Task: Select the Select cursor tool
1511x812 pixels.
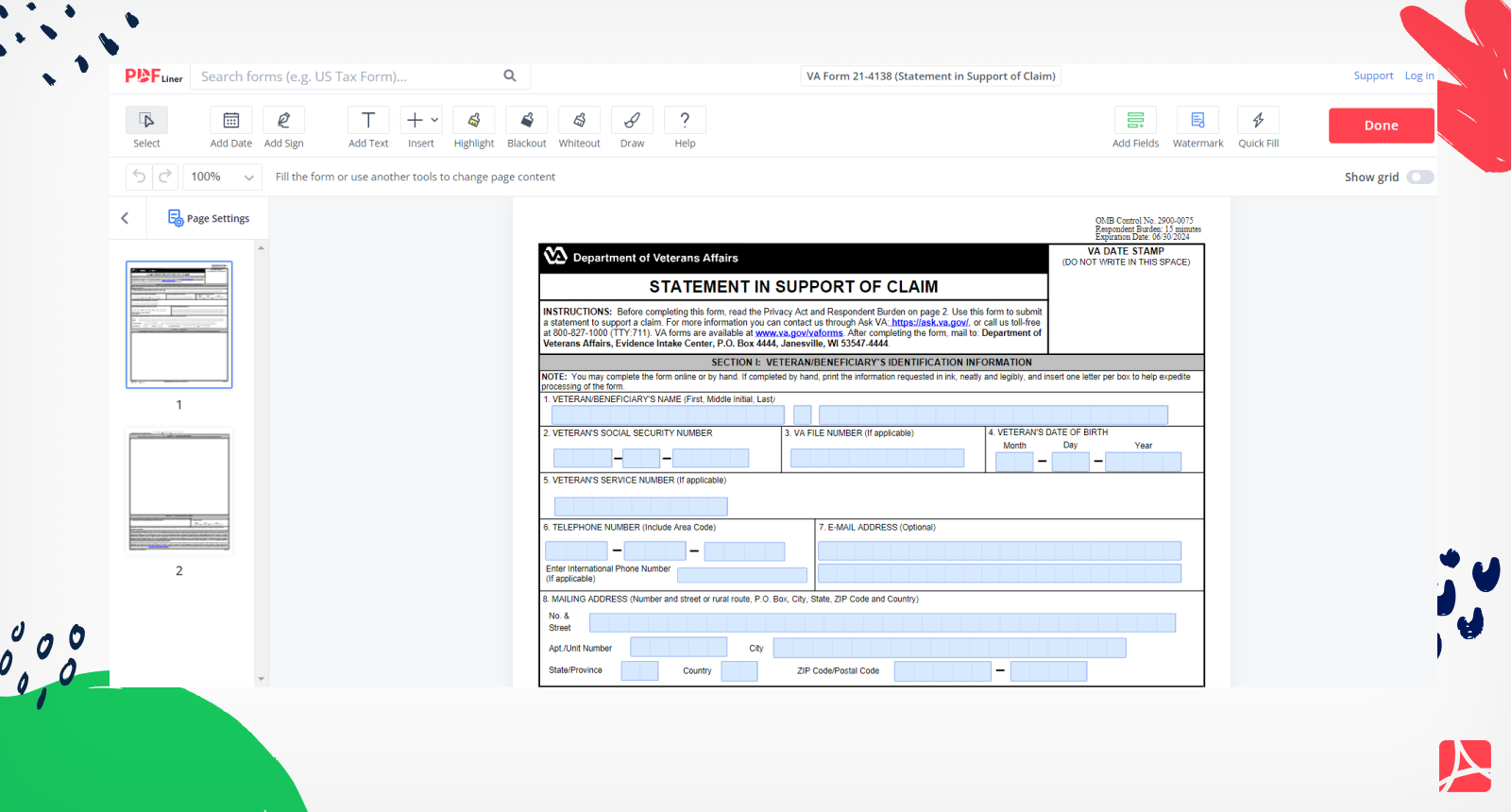Action: point(146,120)
